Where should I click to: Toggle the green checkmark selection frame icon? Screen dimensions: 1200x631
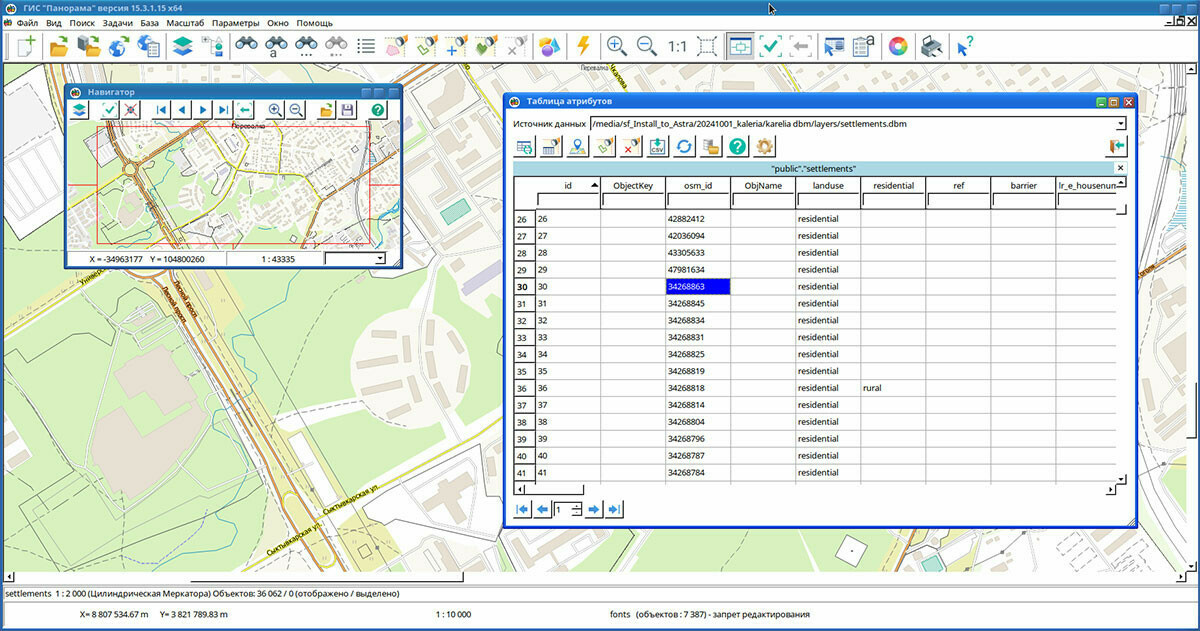coord(770,46)
